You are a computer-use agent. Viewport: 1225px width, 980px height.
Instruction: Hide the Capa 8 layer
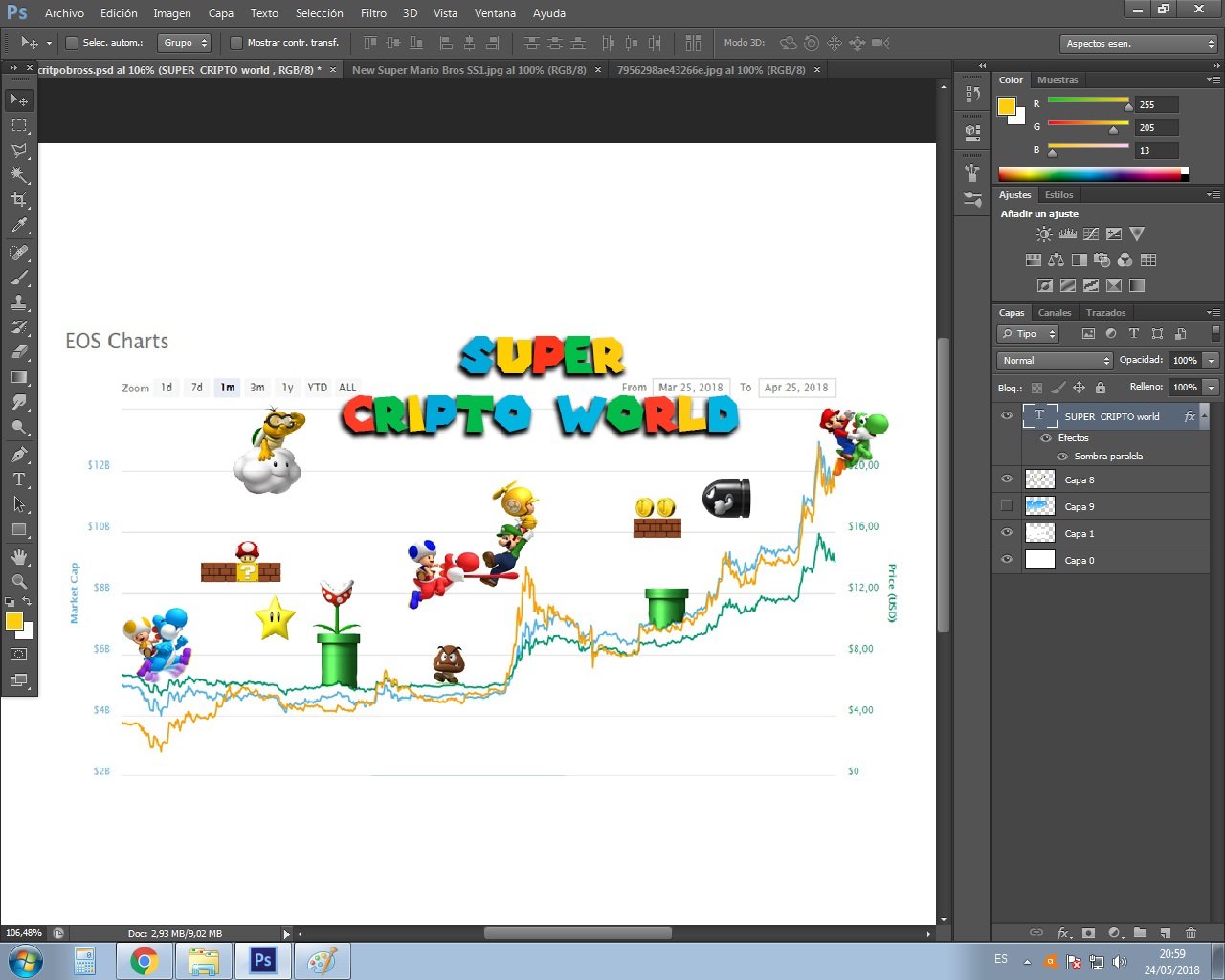[x=1006, y=479]
